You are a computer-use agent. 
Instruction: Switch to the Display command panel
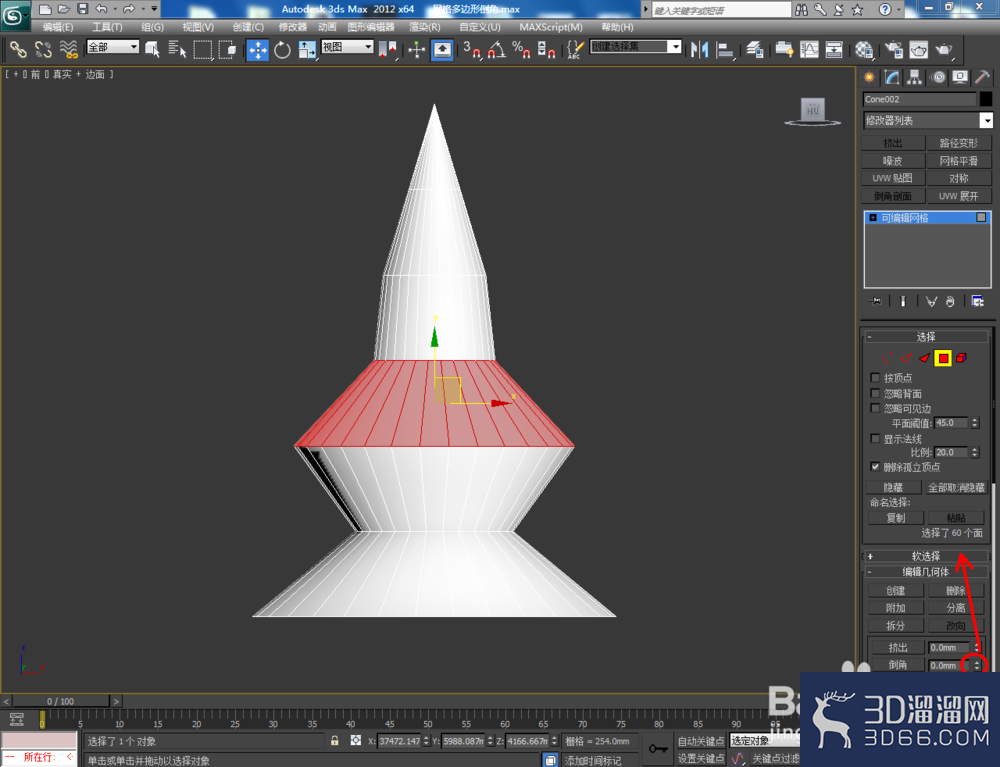[x=960, y=77]
